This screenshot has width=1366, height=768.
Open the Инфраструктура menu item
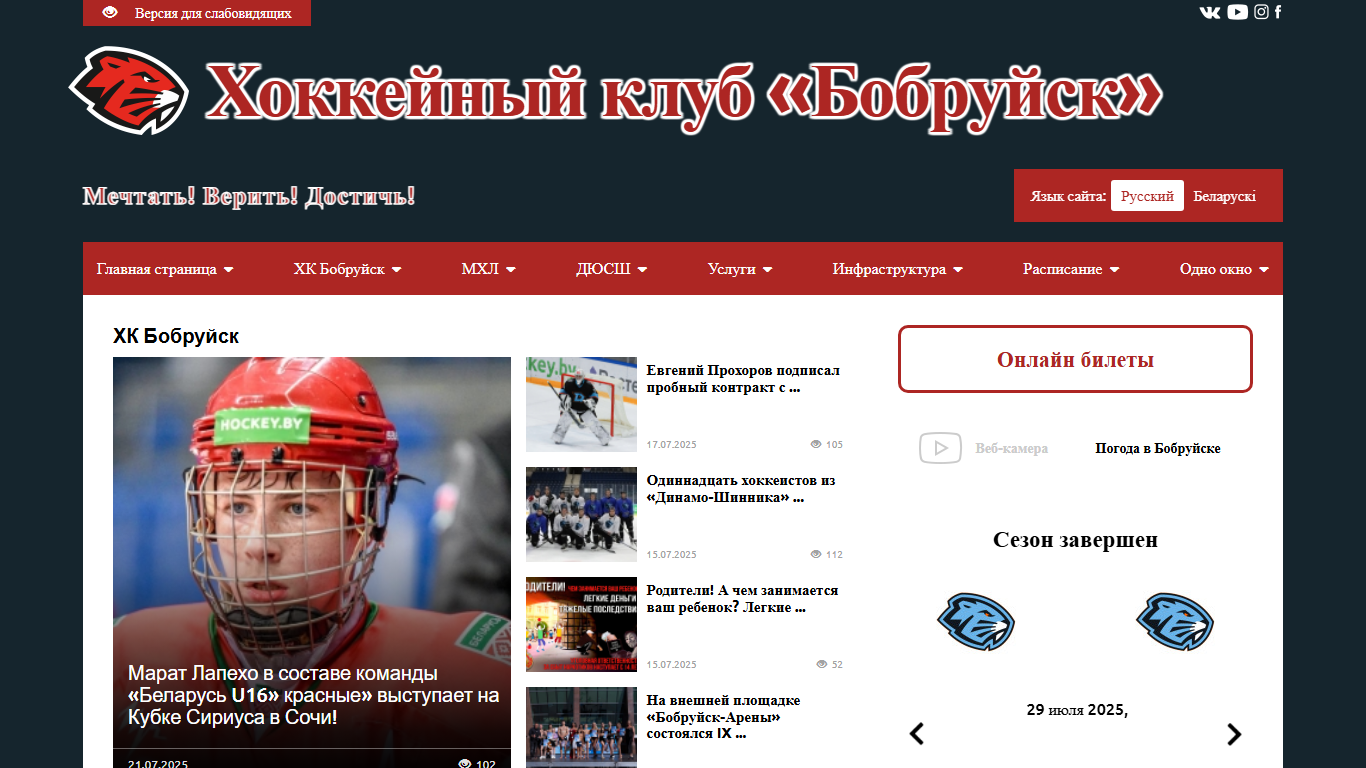coord(897,269)
